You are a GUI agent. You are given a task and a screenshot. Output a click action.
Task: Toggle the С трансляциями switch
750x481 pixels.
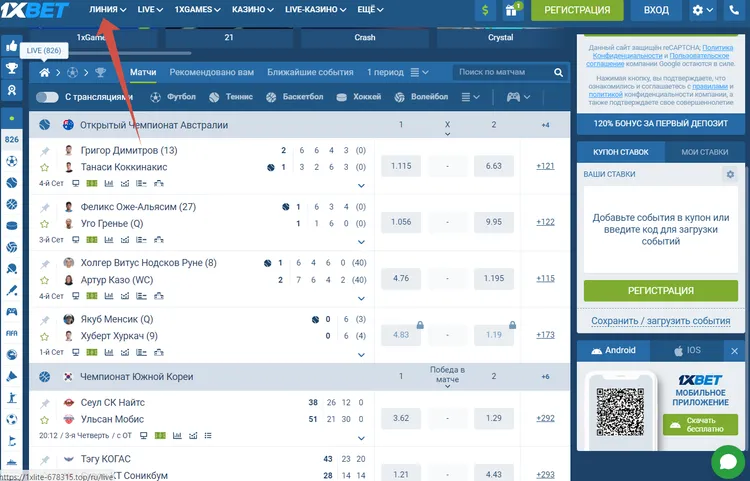click(x=47, y=97)
